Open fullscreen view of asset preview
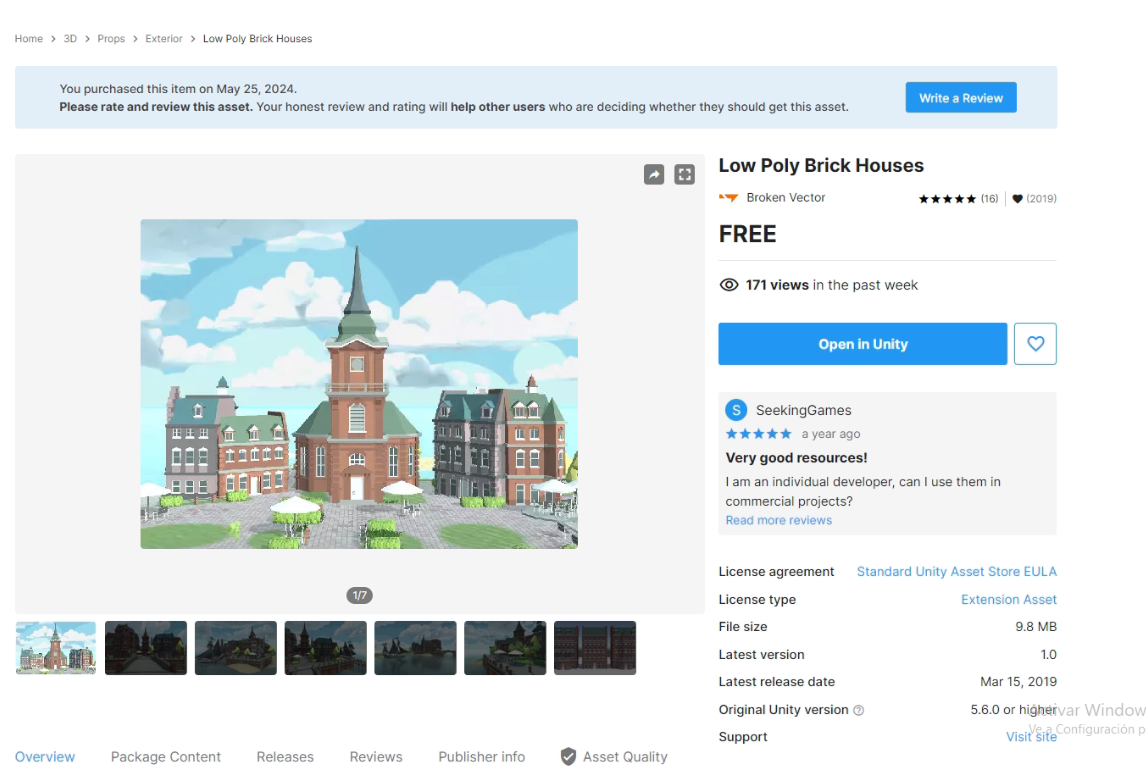The height and width of the screenshot is (774, 1146). pyautogui.click(x=684, y=175)
